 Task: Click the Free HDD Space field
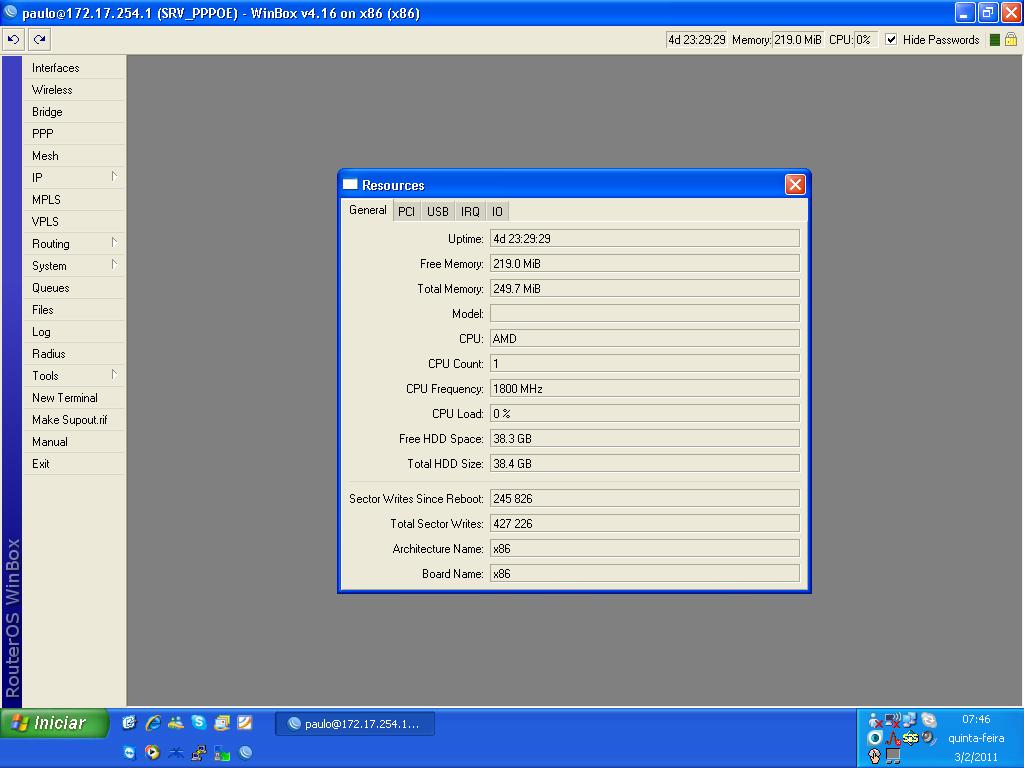tap(645, 439)
